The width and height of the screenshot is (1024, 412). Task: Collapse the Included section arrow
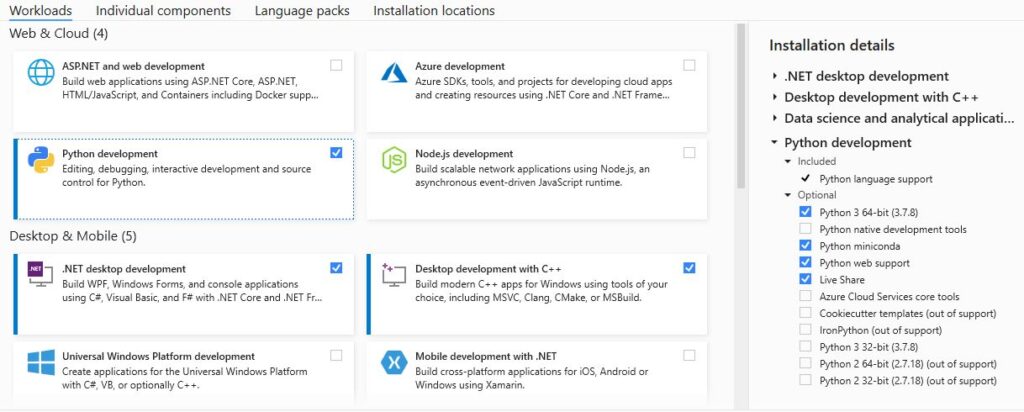click(x=788, y=161)
